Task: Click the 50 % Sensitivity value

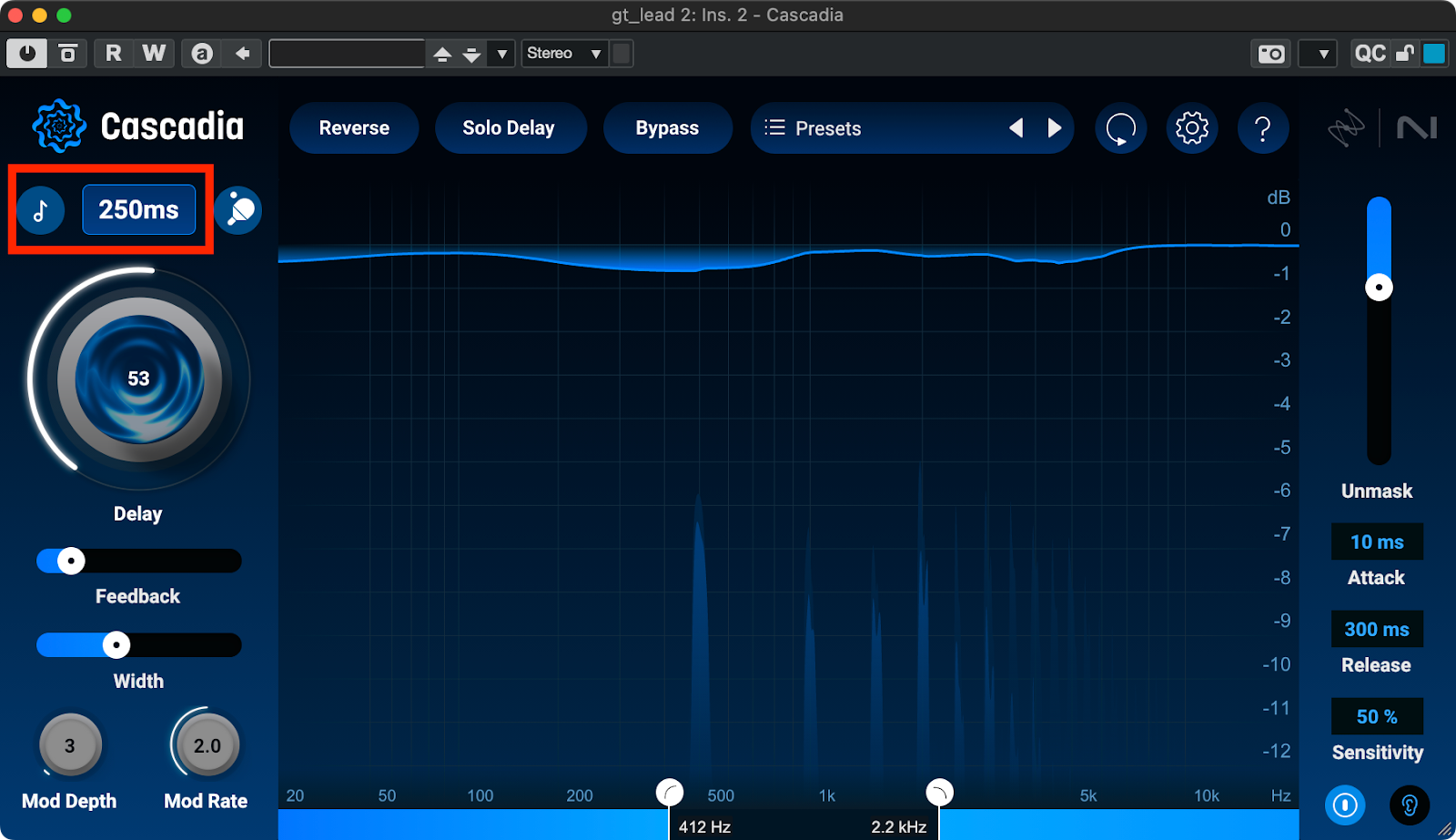Action: pyautogui.click(x=1377, y=716)
